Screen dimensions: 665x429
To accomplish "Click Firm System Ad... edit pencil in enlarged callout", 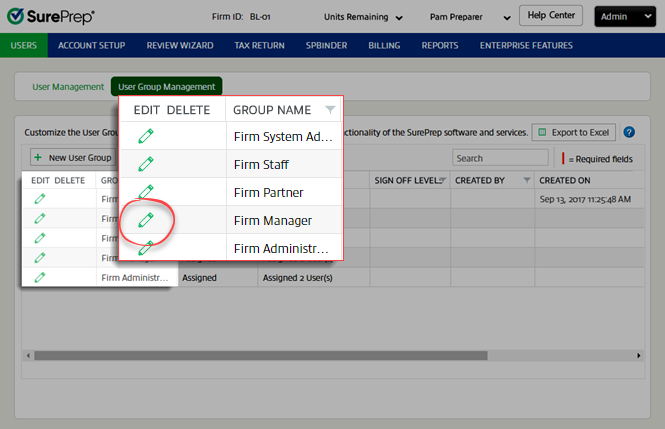I will tap(146, 136).
